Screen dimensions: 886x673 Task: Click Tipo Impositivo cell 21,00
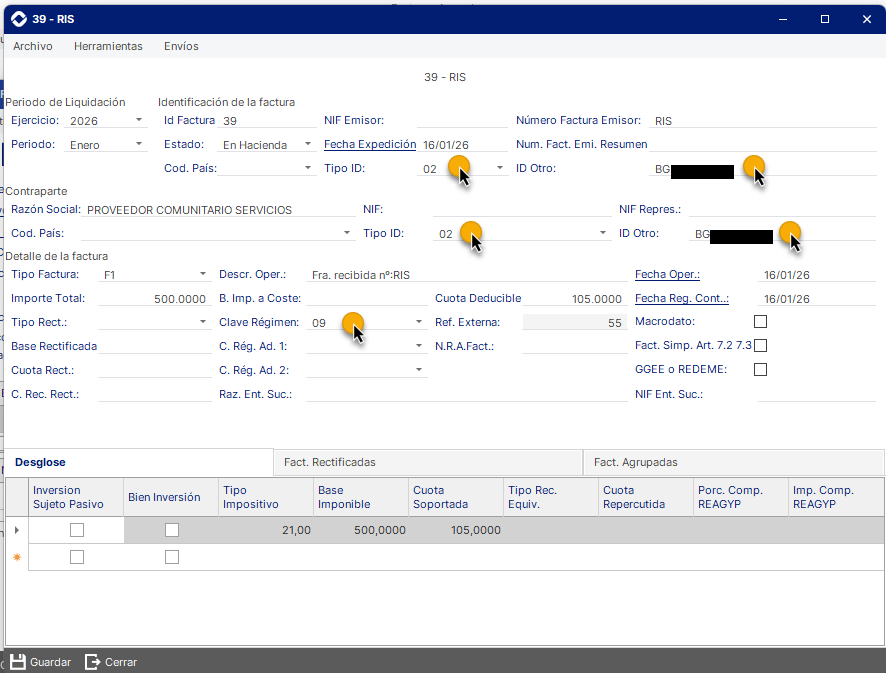(266, 530)
